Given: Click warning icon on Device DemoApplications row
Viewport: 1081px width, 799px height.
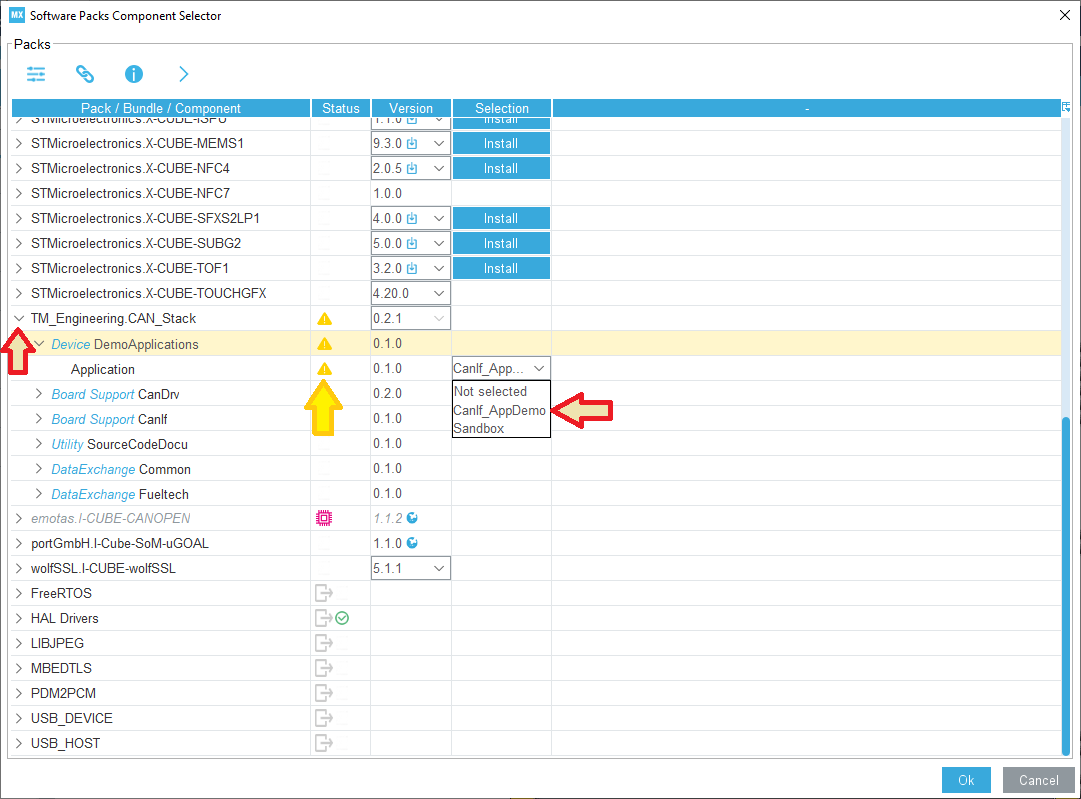Looking at the screenshot, I should (324, 343).
